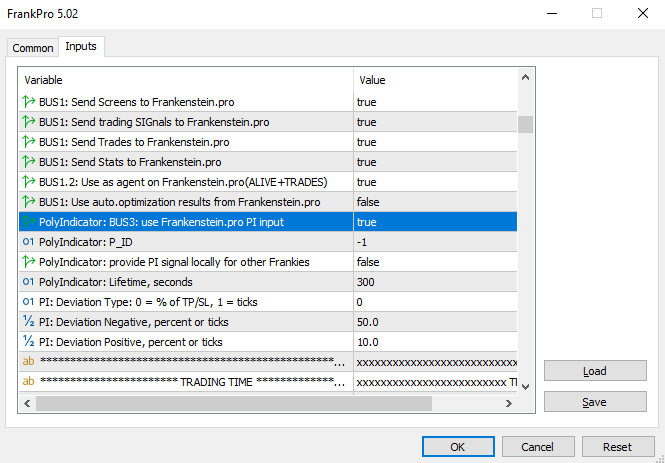Click the true value for Send Screens

coord(367,102)
